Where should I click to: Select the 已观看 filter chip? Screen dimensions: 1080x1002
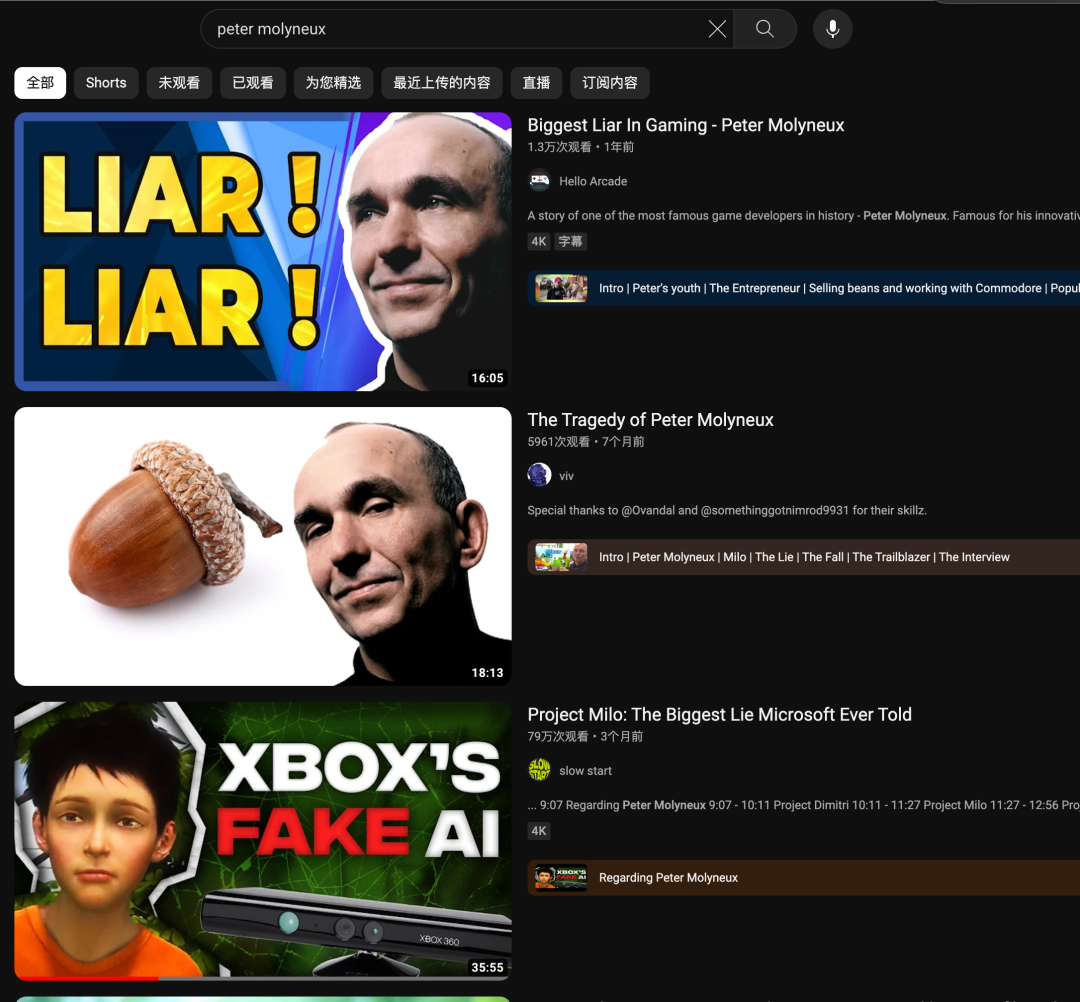click(253, 83)
